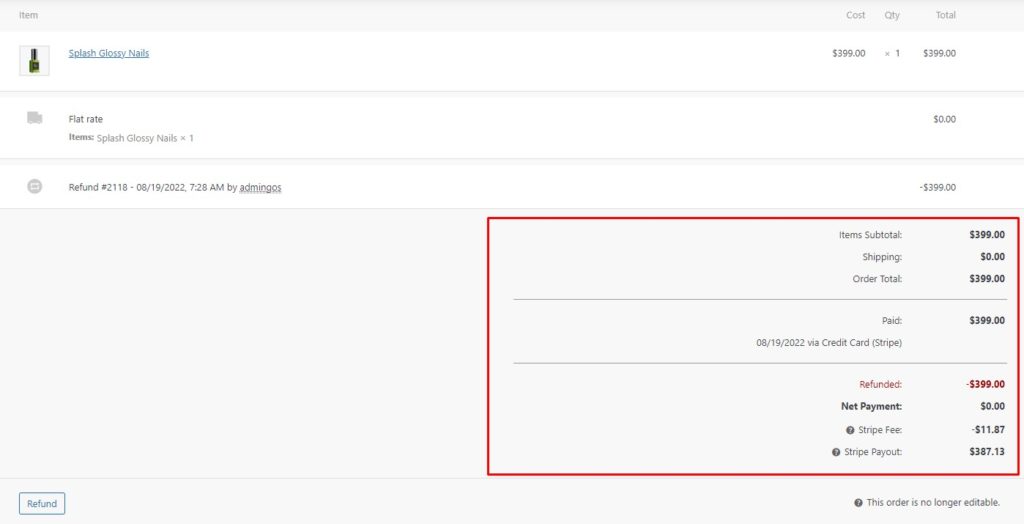Click the Total column header
Viewport: 1024px width, 524px height.
[945, 15]
